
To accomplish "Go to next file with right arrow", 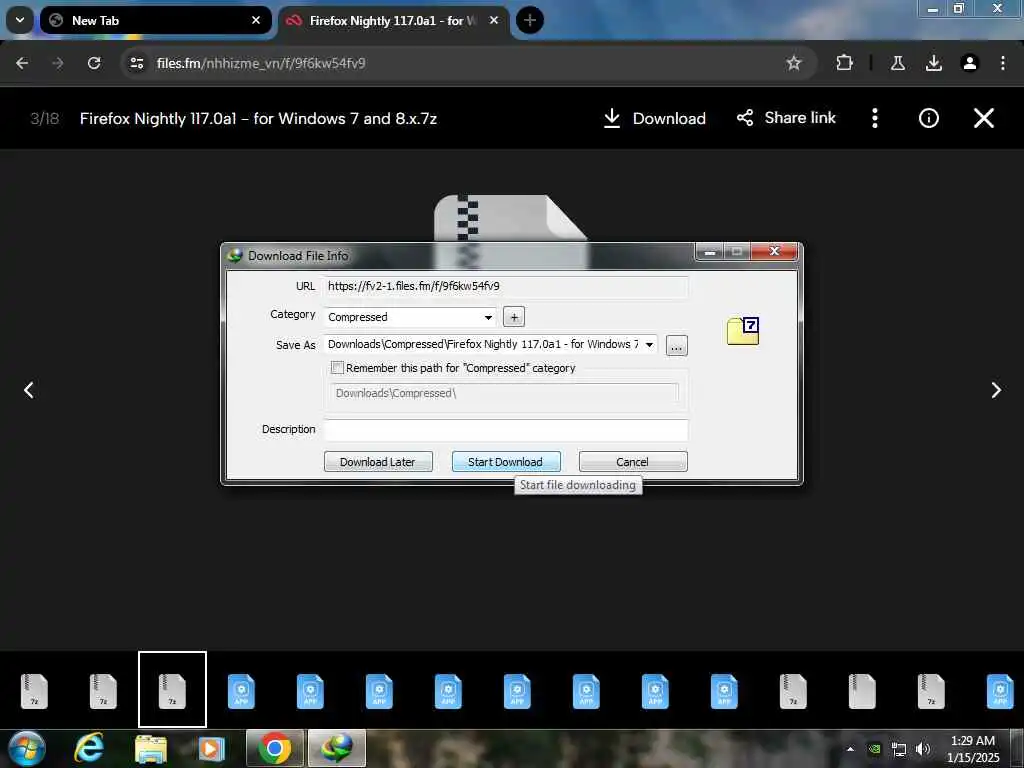I will pyautogui.click(x=995, y=390).
